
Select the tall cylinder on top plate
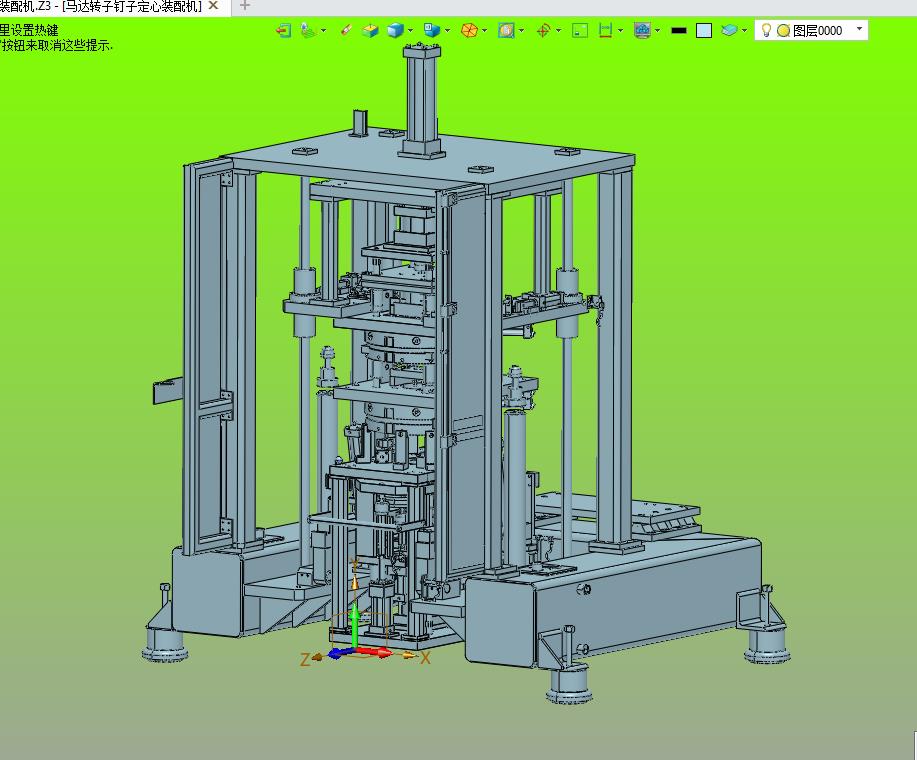coord(420,99)
